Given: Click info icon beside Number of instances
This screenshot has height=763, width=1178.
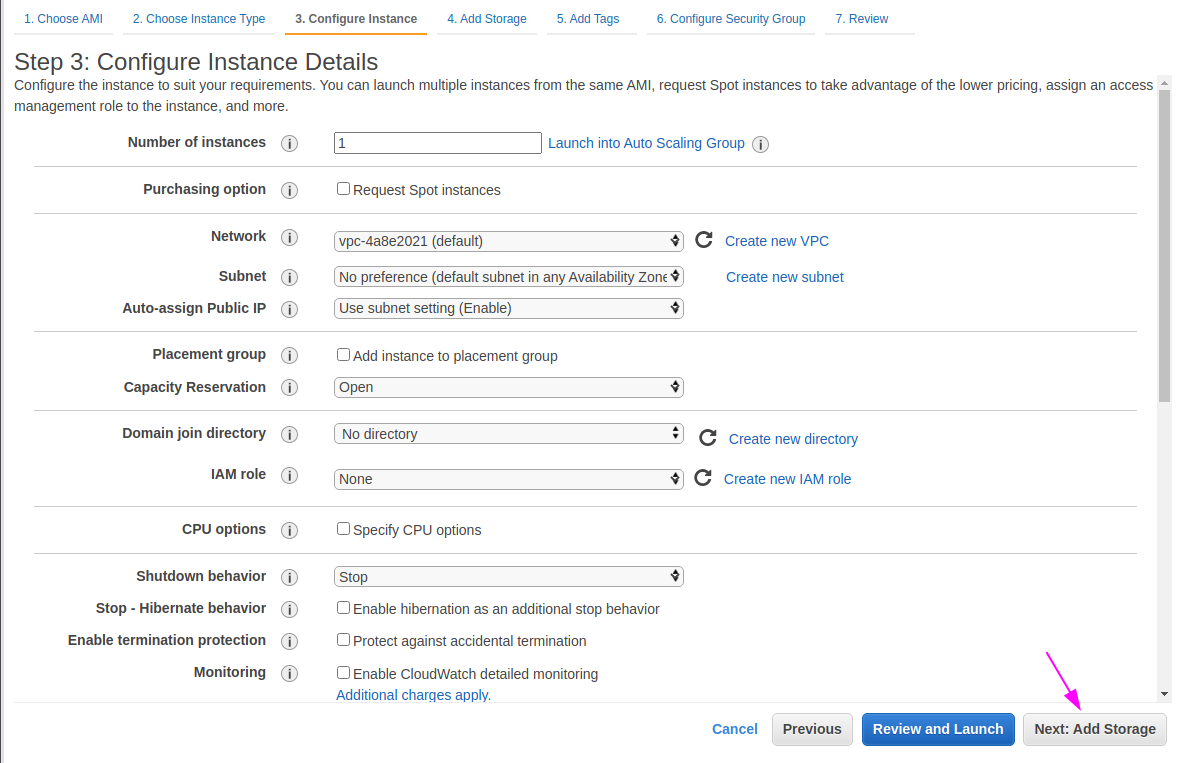Looking at the screenshot, I should point(290,143).
